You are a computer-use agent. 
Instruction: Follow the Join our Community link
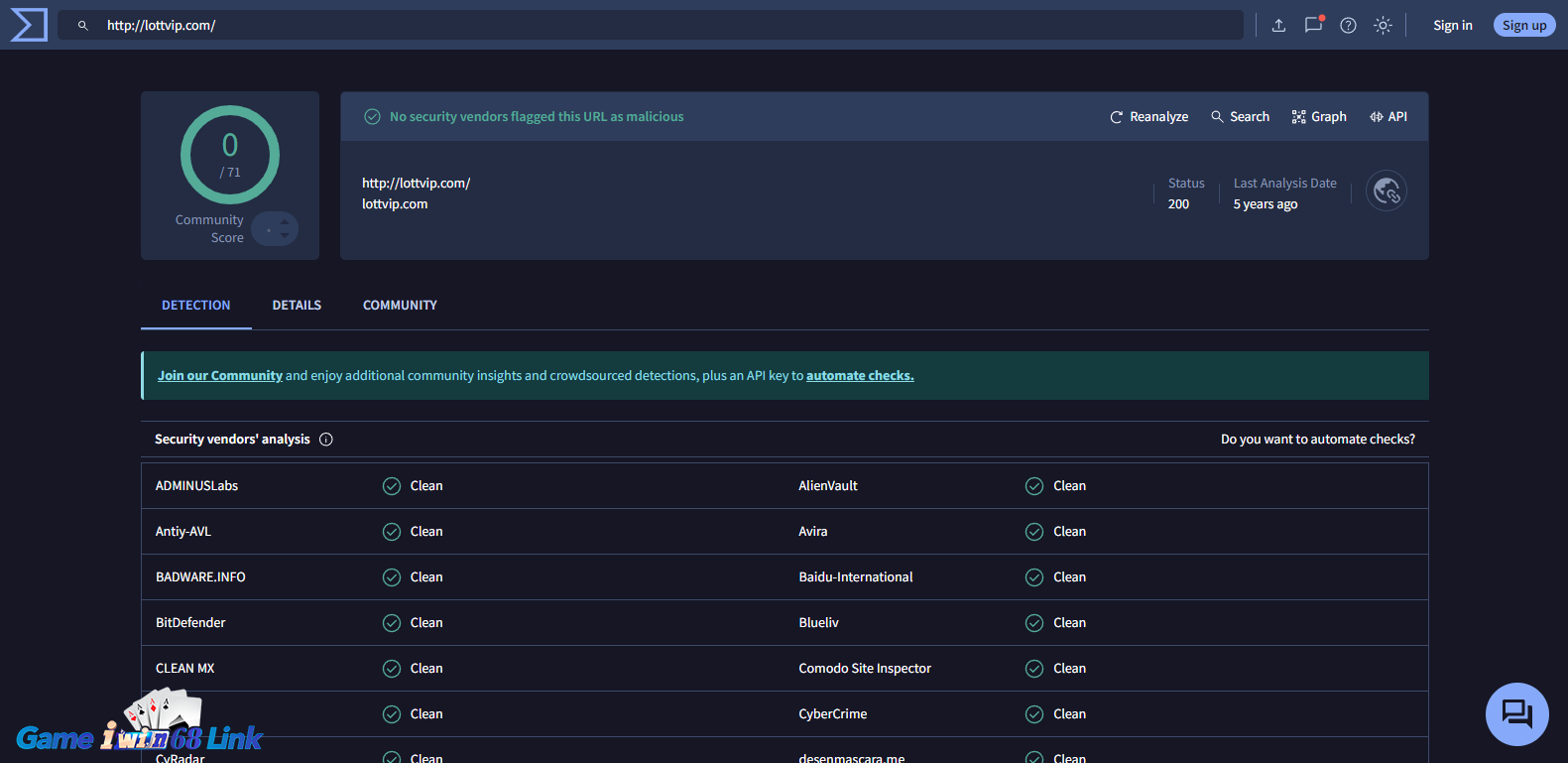tap(220, 376)
